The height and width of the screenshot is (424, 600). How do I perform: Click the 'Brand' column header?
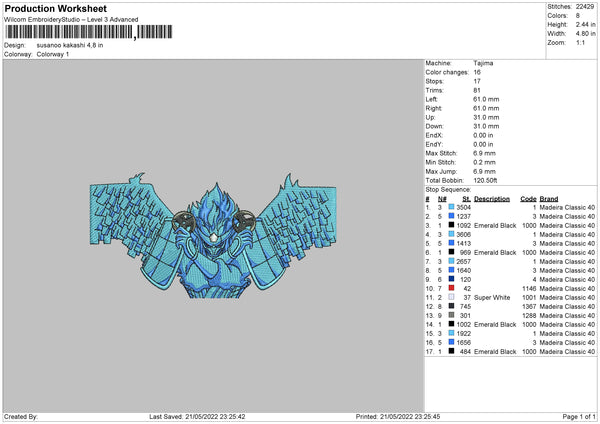pos(549,199)
